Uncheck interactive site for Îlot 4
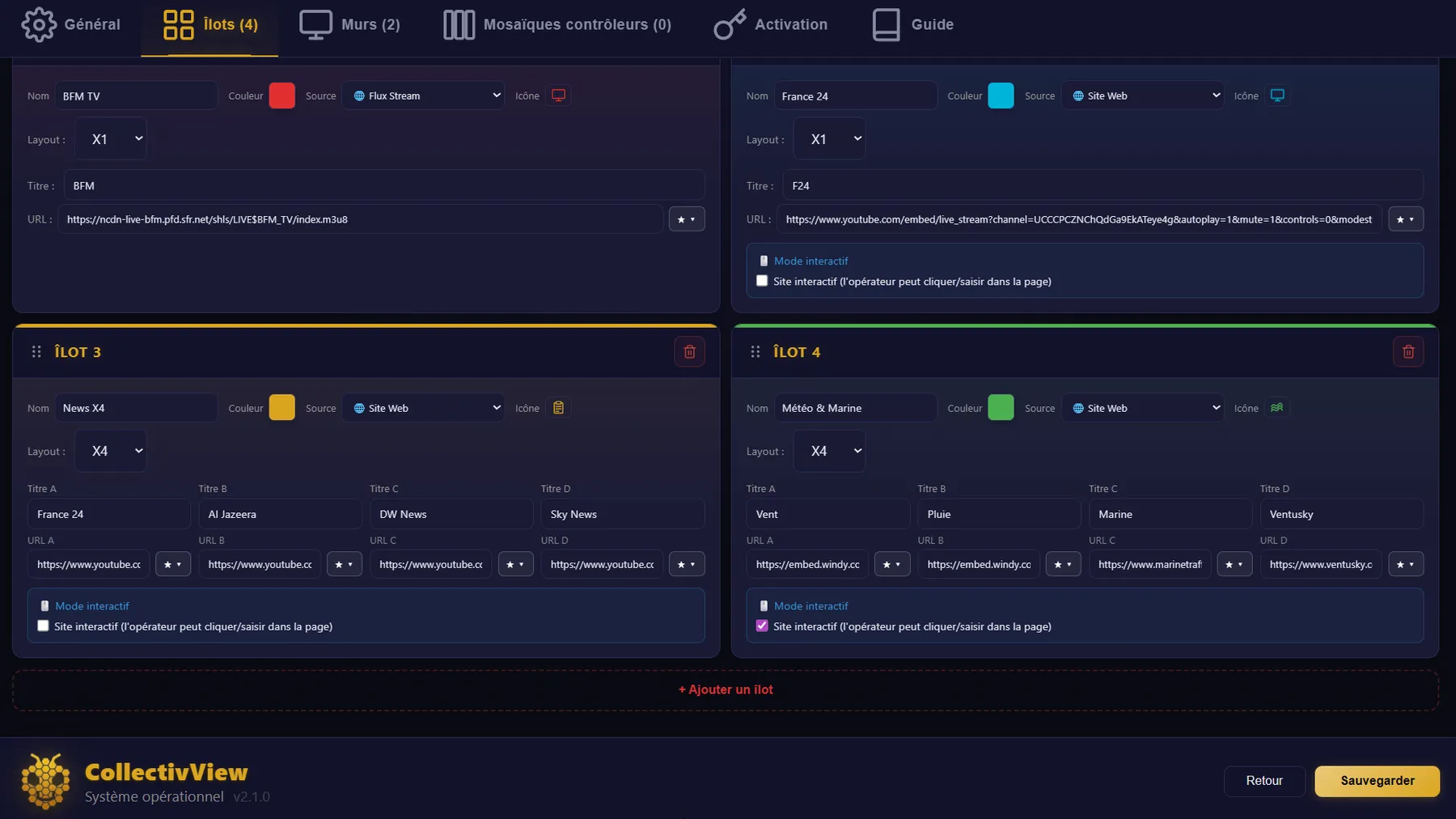 coord(762,626)
